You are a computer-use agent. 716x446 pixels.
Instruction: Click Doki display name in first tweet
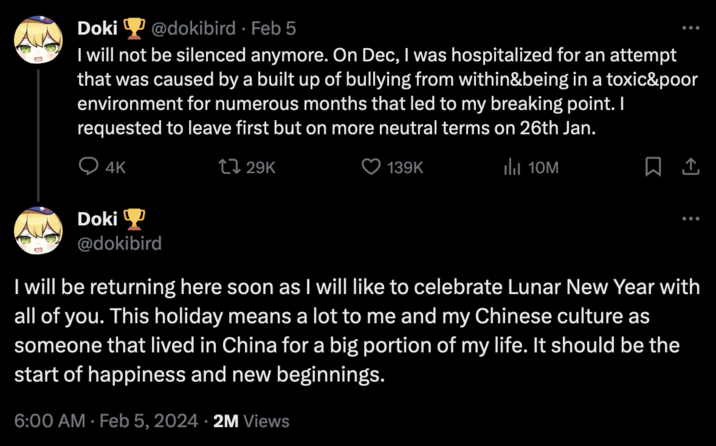pyautogui.click(x=95, y=29)
